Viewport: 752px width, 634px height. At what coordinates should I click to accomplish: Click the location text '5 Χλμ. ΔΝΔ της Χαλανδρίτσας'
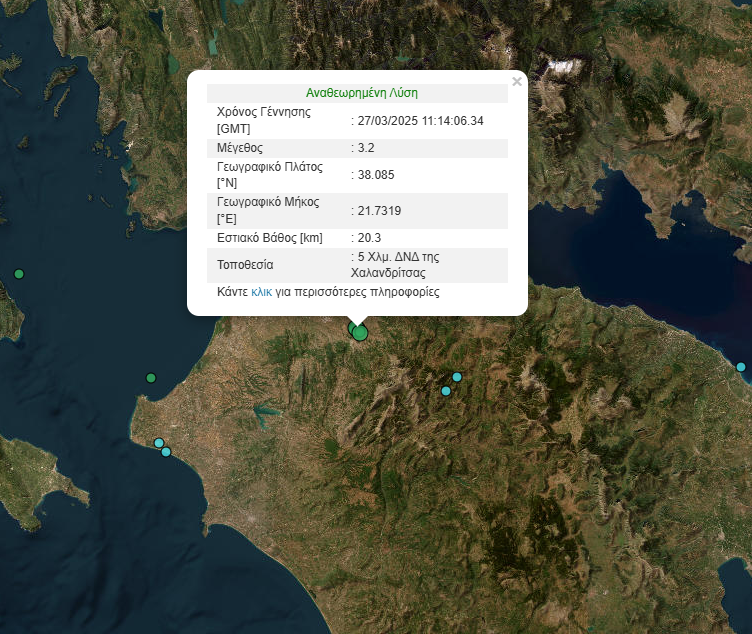click(x=400, y=264)
